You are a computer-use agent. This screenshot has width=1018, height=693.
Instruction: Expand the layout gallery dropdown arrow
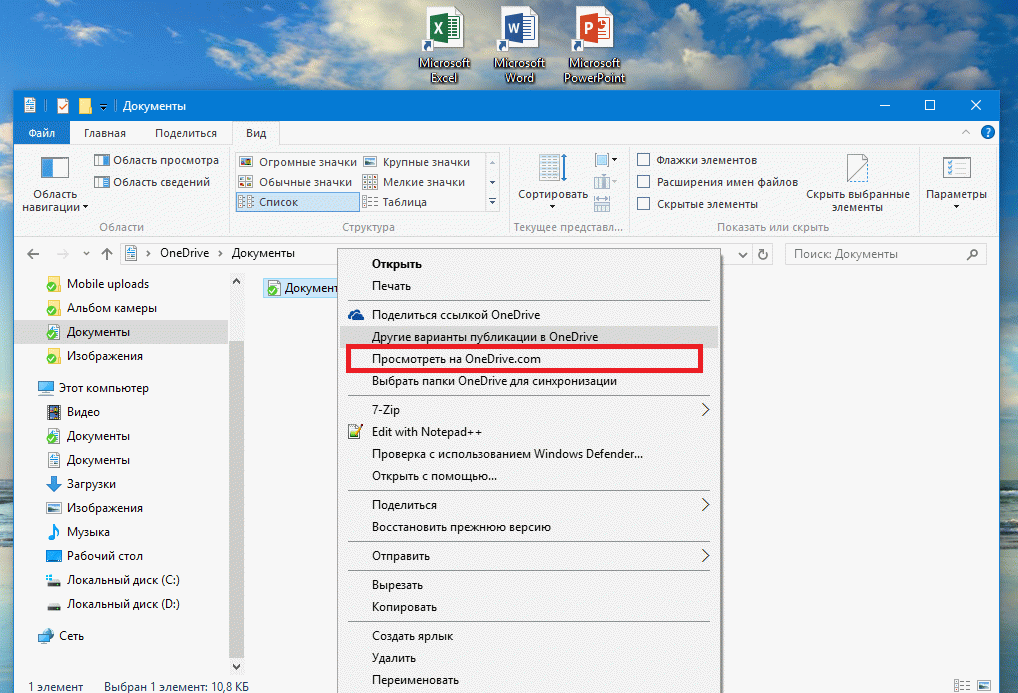[492, 202]
